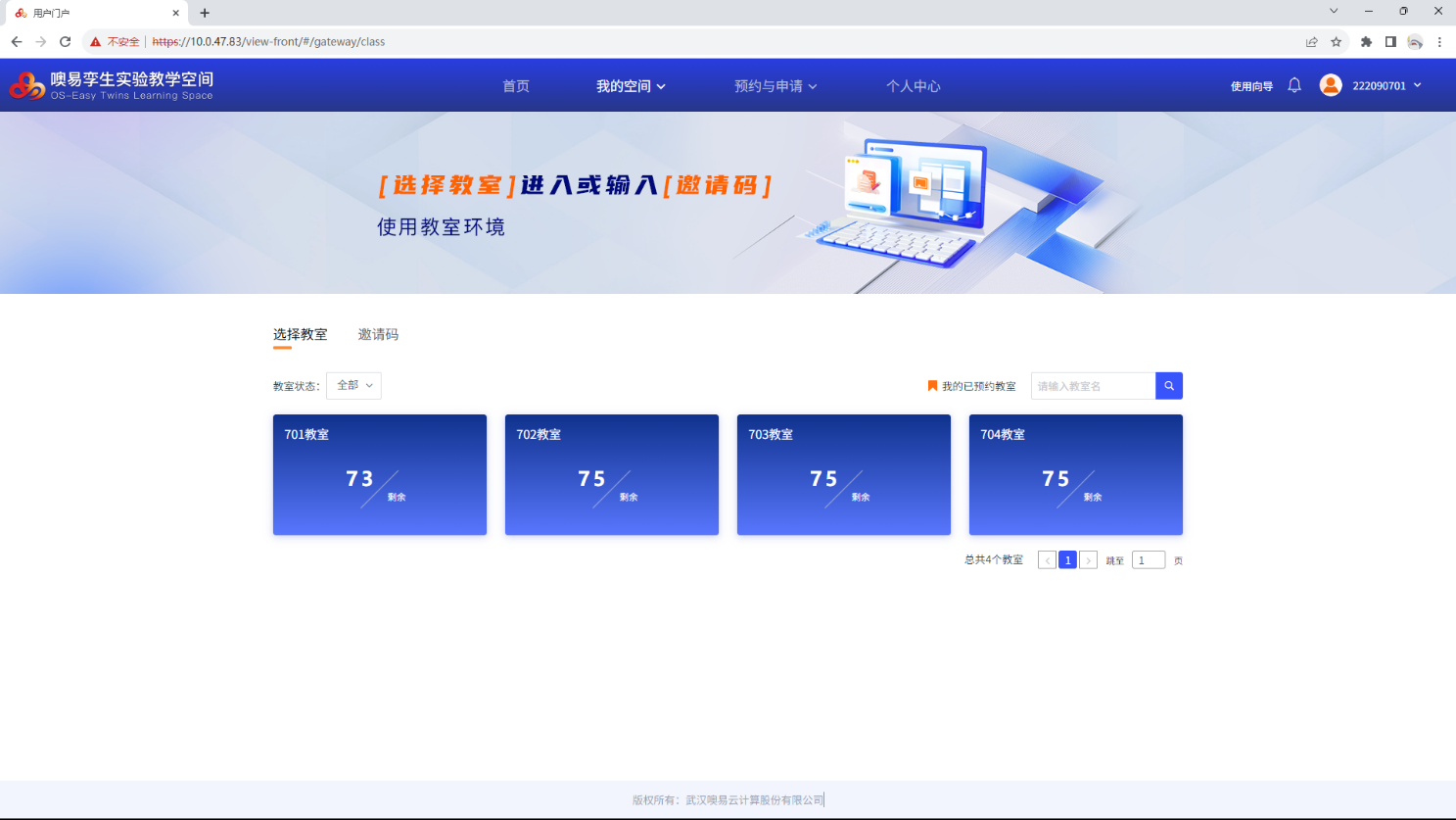Reload the page using refresh icon
Screen dimensions: 1456x820
point(66,41)
